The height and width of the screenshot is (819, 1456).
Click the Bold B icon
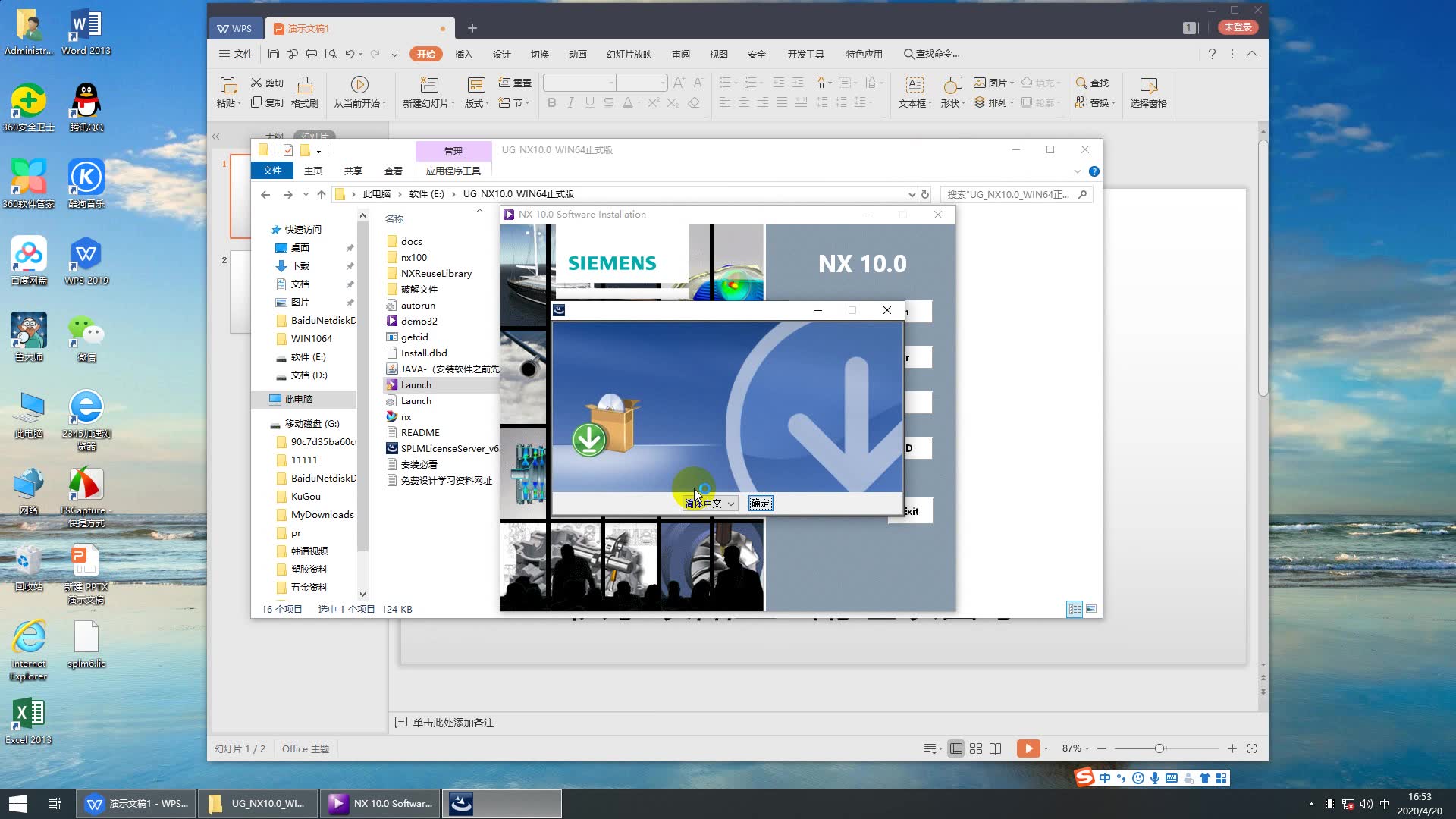click(552, 102)
